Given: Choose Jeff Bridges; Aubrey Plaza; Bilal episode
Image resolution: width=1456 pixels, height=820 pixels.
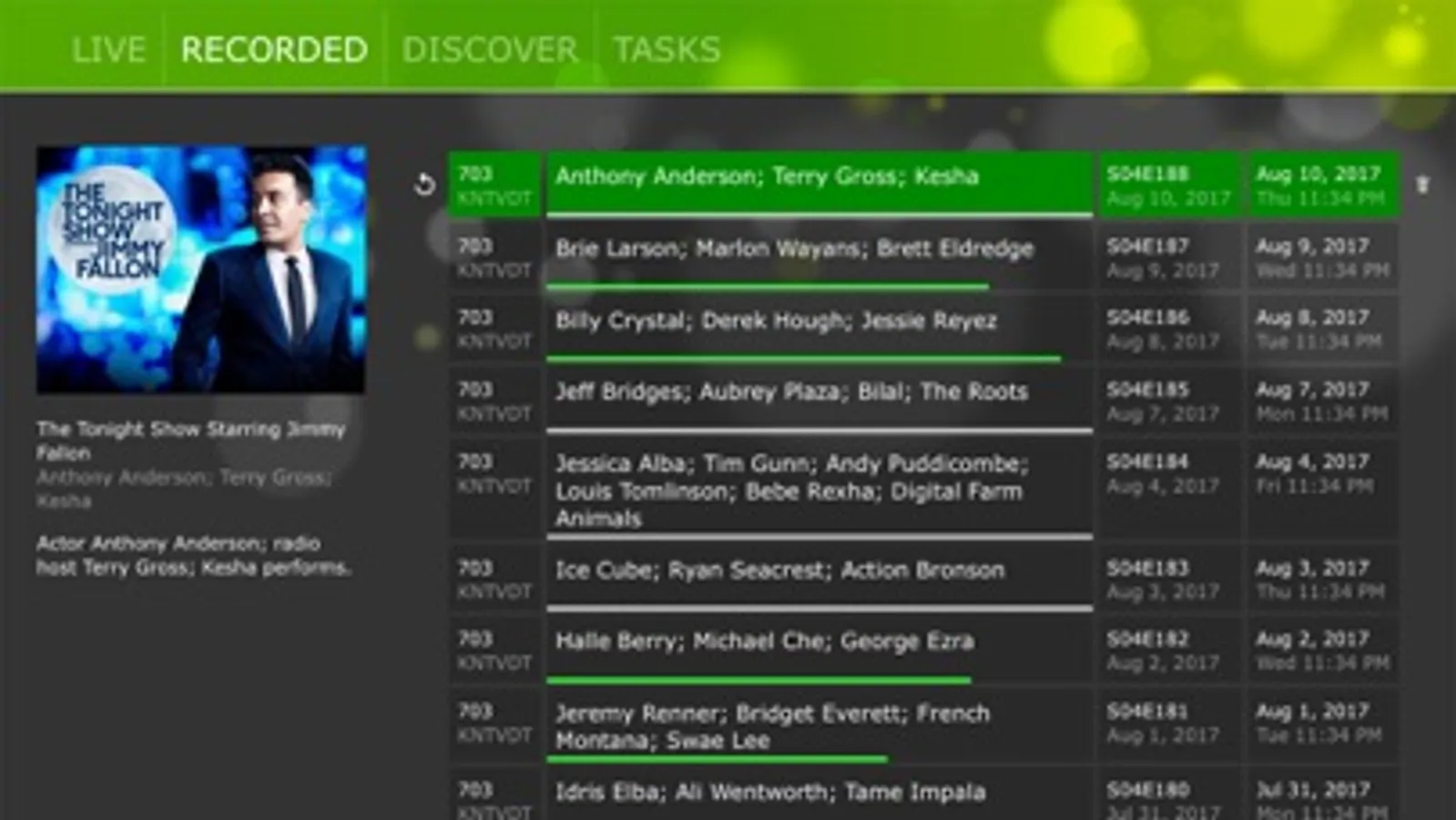Looking at the screenshot, I should 820,400.
